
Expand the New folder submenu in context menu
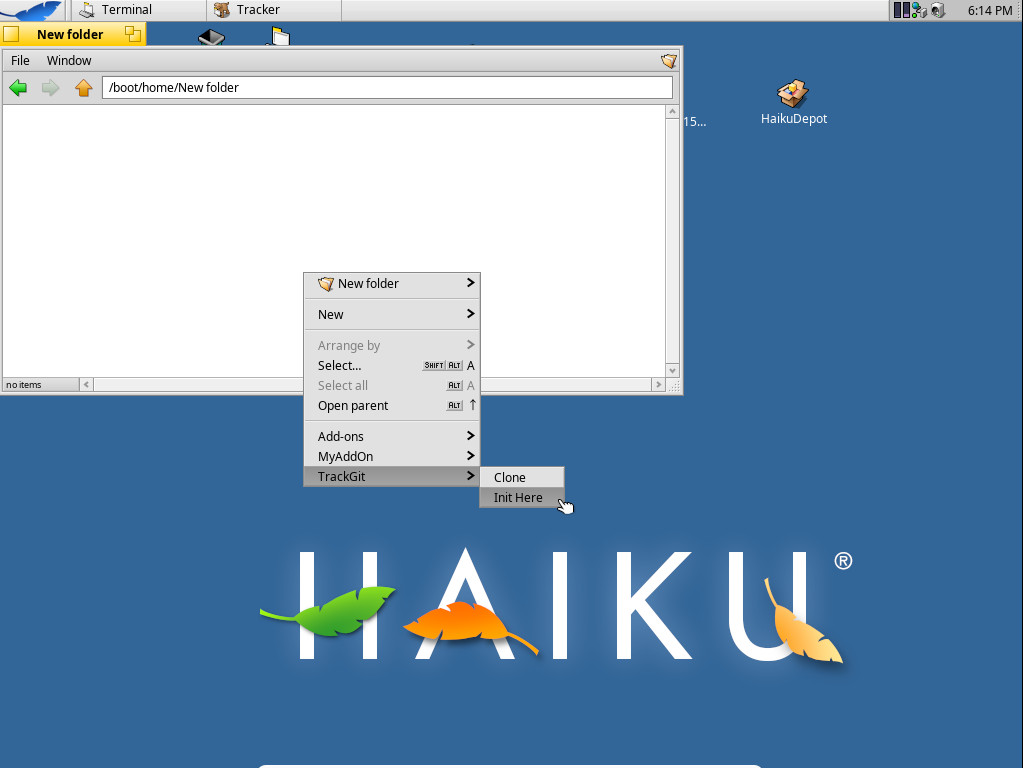click(392, 283)
